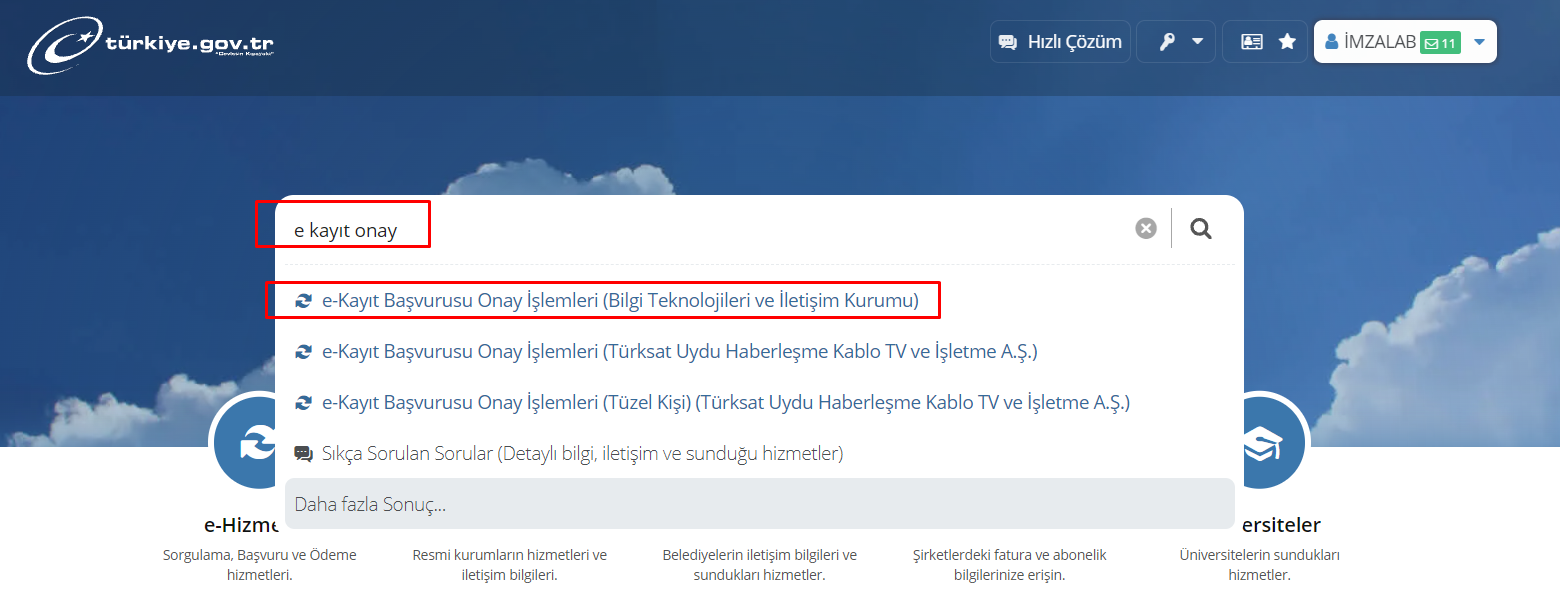Click 'Belediyelerin iletişim bilgileri ve sundukları hizmetler' text
1560x613 pixels.
(760, 565)
